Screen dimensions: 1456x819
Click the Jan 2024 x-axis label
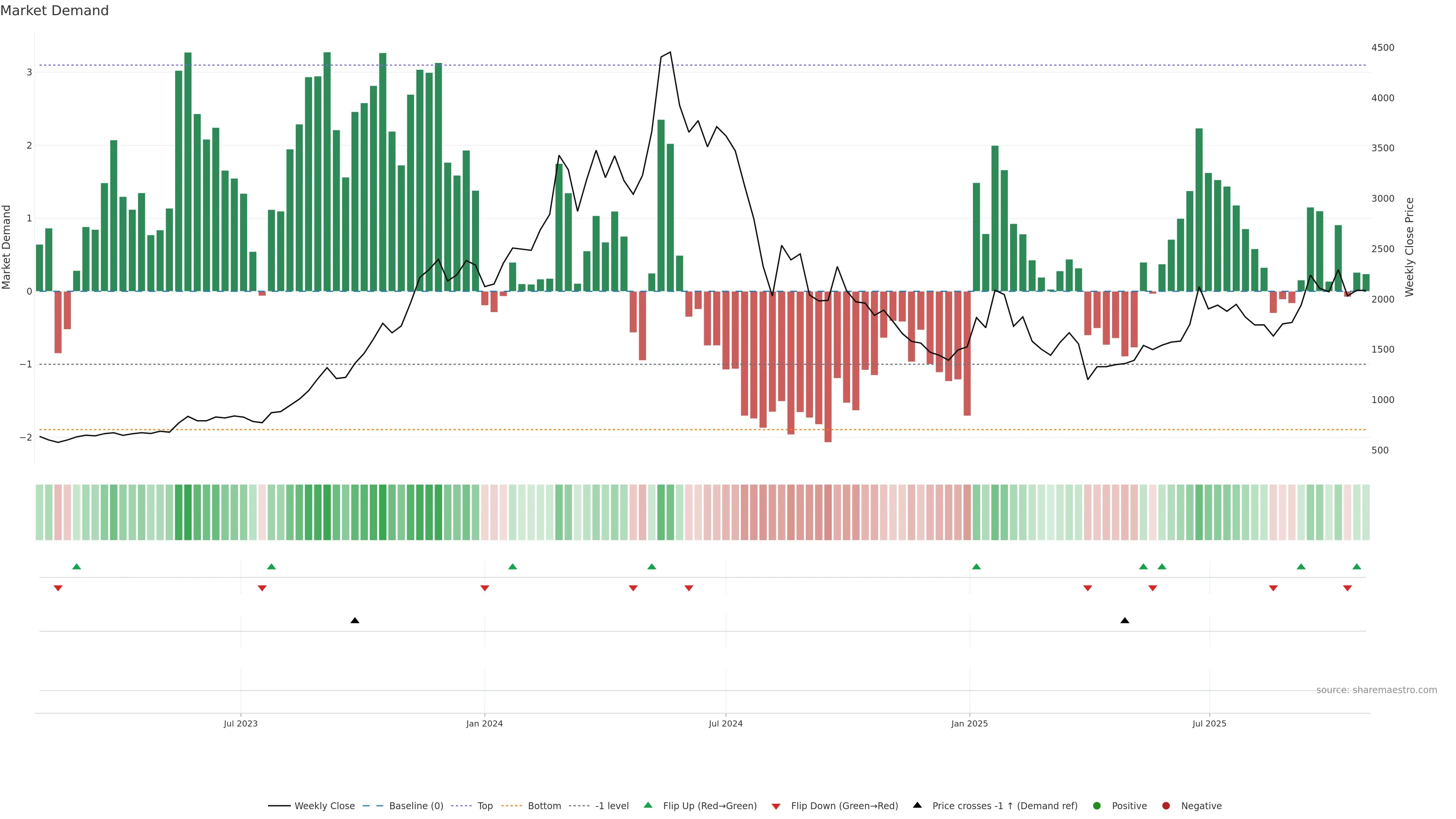485,723
